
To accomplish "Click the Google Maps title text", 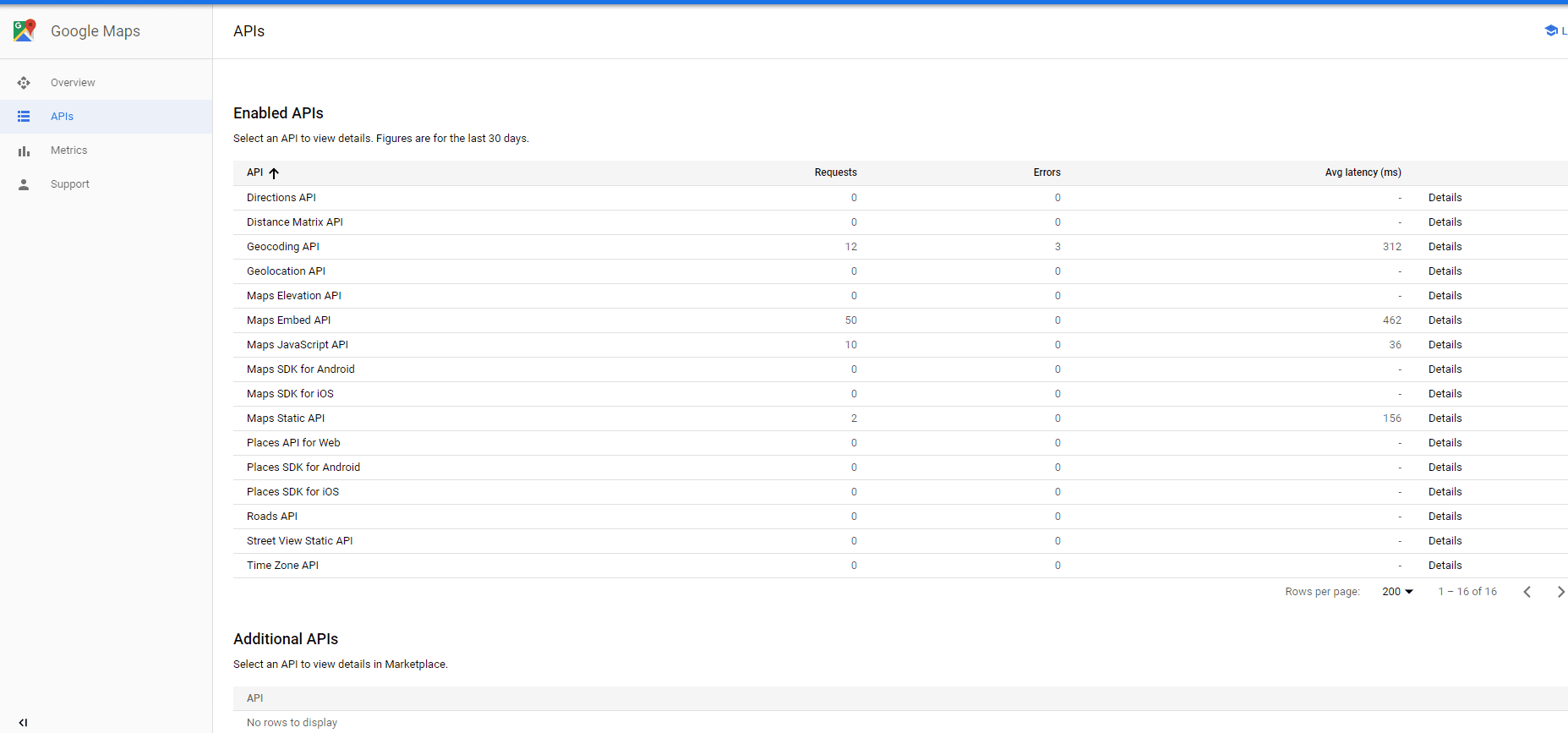I will click(96, 31).
